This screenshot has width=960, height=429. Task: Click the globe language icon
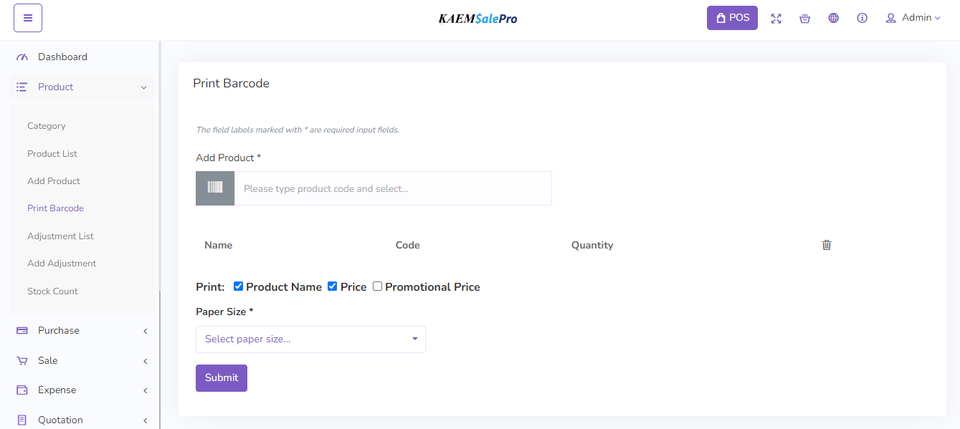click(x=833, y=18)
